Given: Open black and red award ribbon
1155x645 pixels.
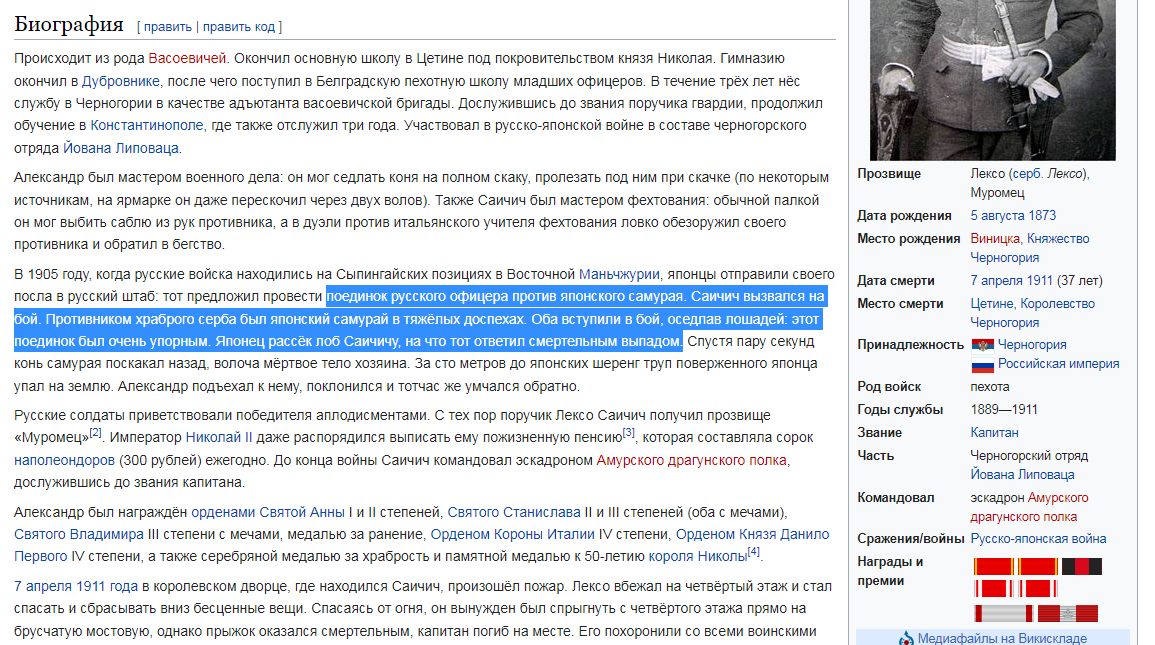Looking at the screenshot, I should 1082,566.
